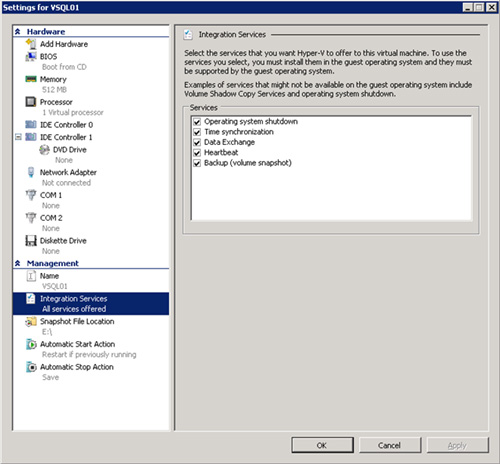
Task: Click the Processor icon
Action: click(x=31, y=102)
